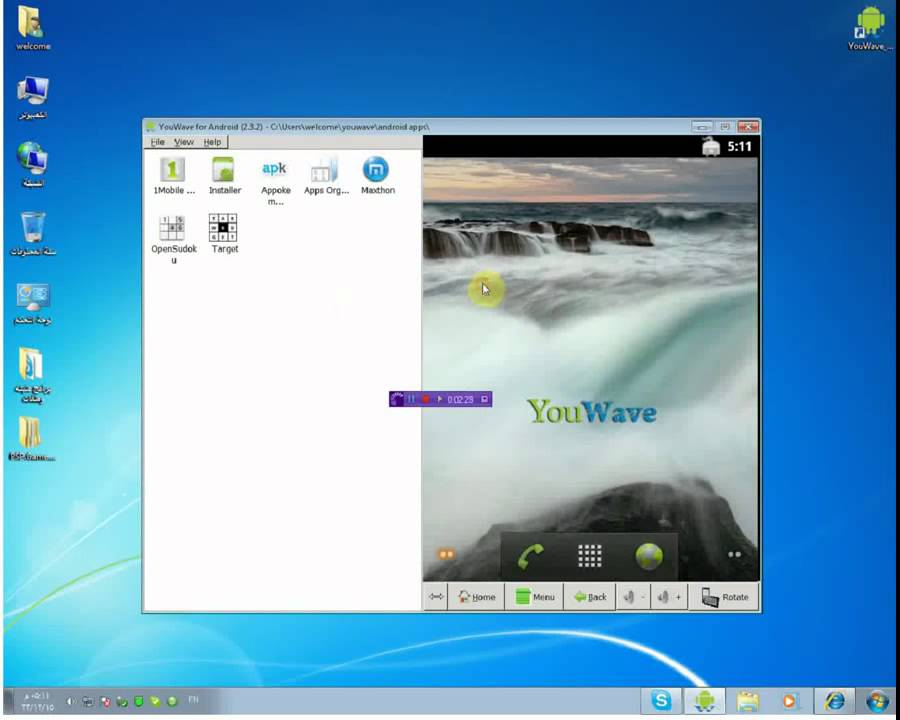
Task: Click the camera icon on recorder bar
Action: tap(484, 399)
